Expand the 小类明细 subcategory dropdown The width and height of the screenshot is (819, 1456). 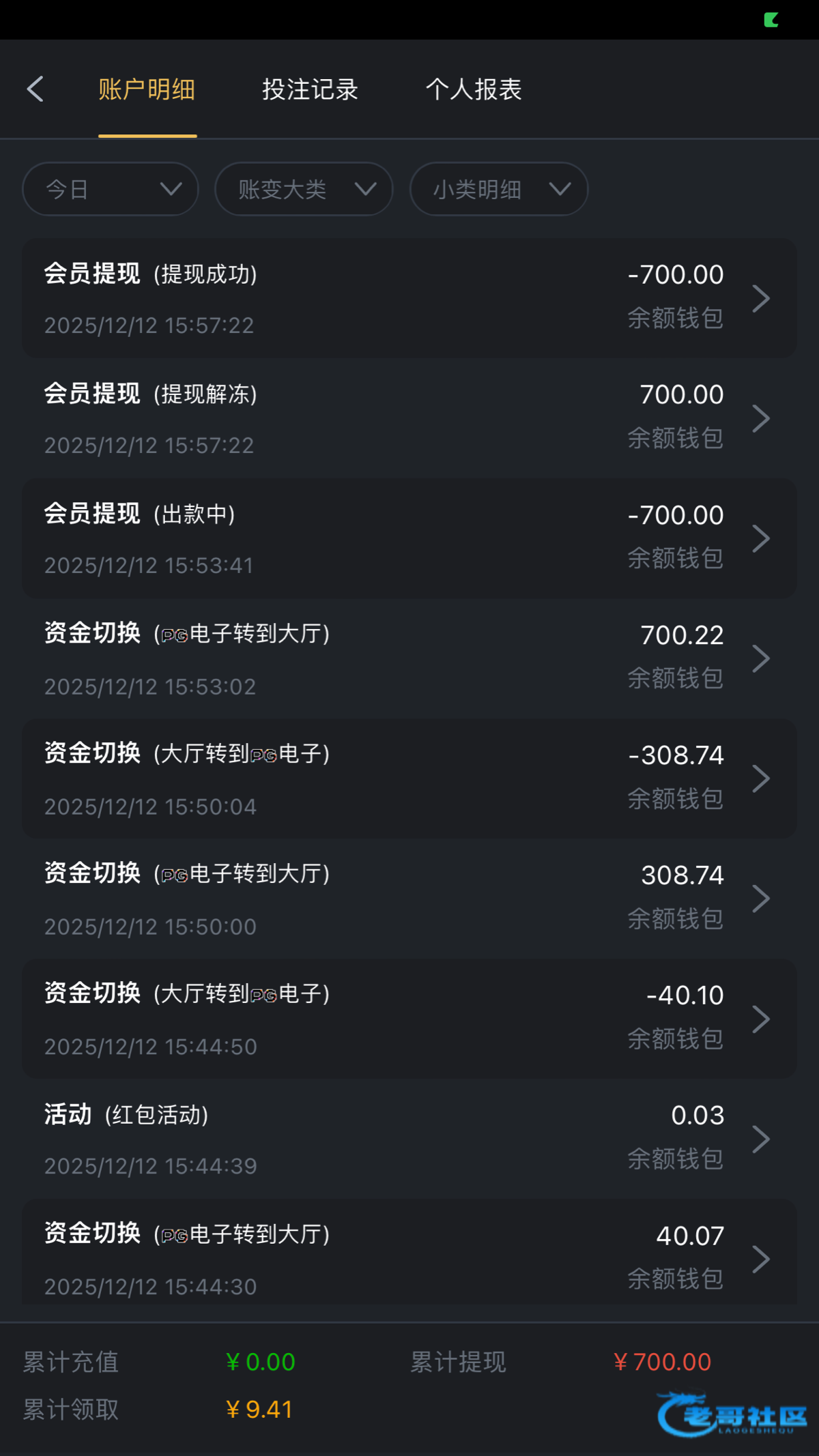click(499, 189)
